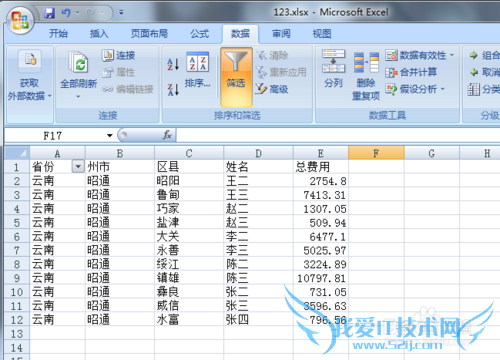Click the 姓名 header cell
Screen dimensions: 500x360
258,167
